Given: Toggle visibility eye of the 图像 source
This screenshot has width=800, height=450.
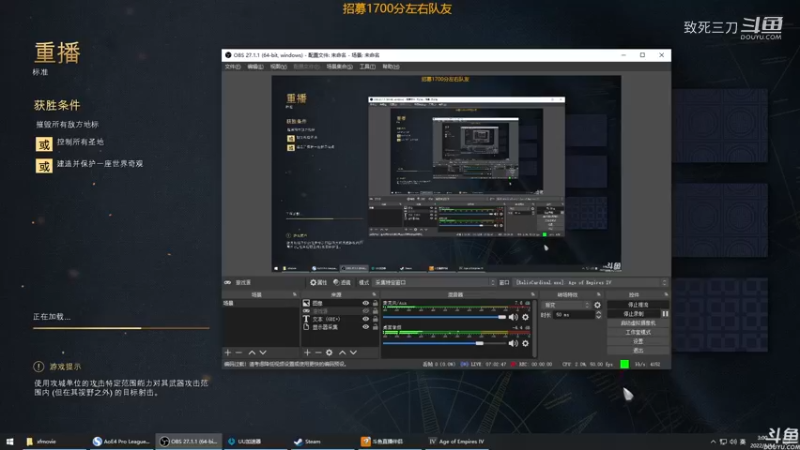Looking at the screenshot, I should (365, 303).
